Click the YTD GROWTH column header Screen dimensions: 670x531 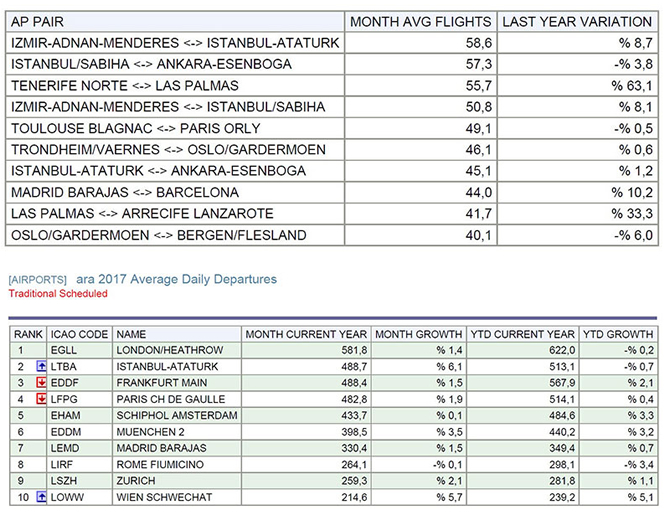(619, 334)
